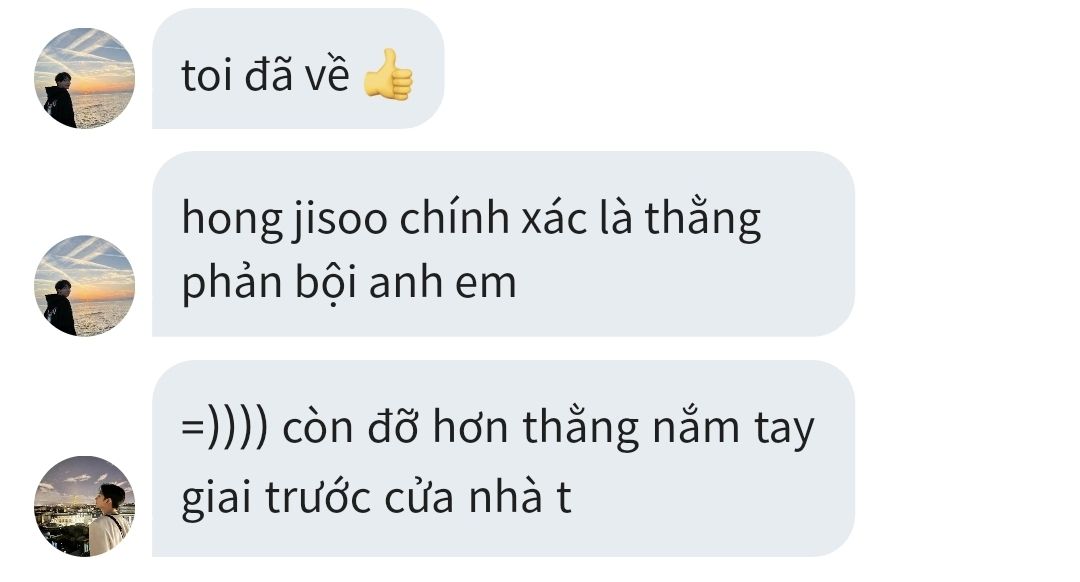Select the "=)))) còn đỡ hơn" message bubble

pyautogui.click(x=503, y=458)
